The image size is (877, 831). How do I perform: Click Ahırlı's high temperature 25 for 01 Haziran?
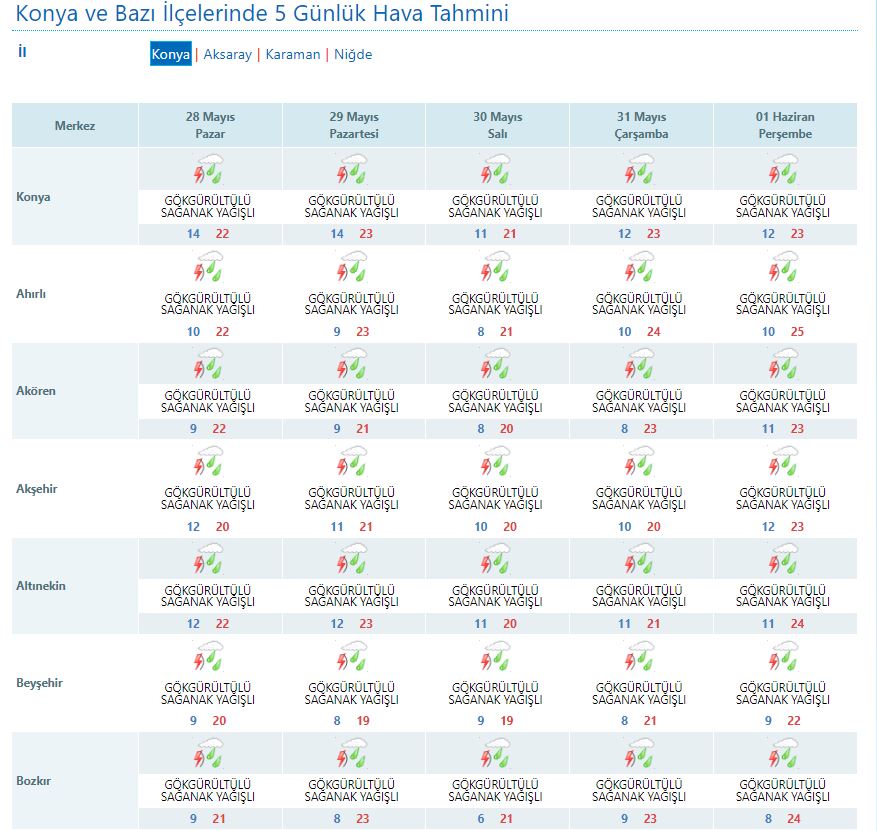click(797, 332)
